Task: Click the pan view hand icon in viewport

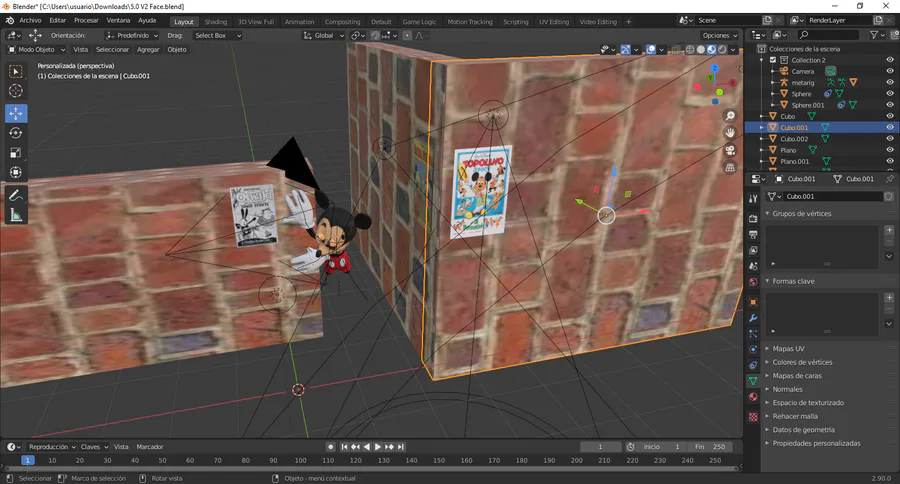Action: [730, 133]
